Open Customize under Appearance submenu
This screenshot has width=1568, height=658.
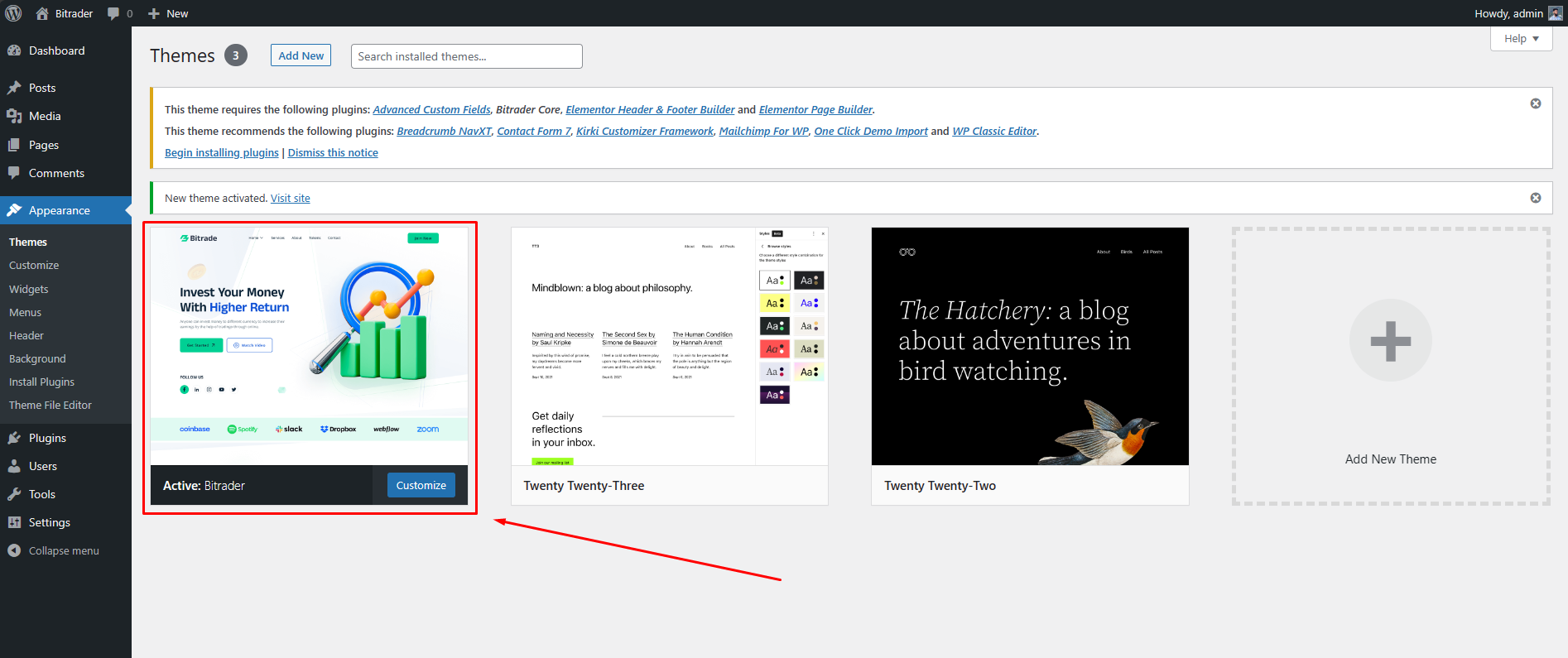[x=34, y=266]
